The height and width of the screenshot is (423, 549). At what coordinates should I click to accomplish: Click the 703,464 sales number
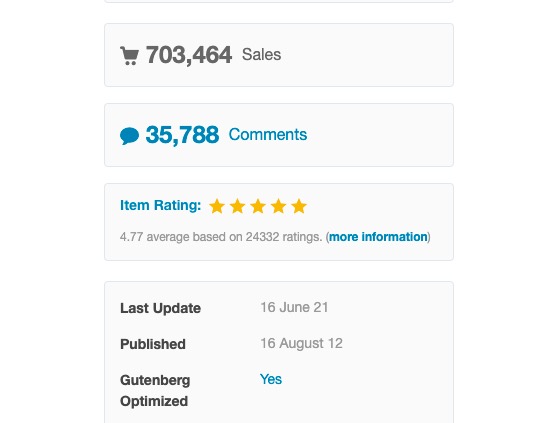point(189,55)
